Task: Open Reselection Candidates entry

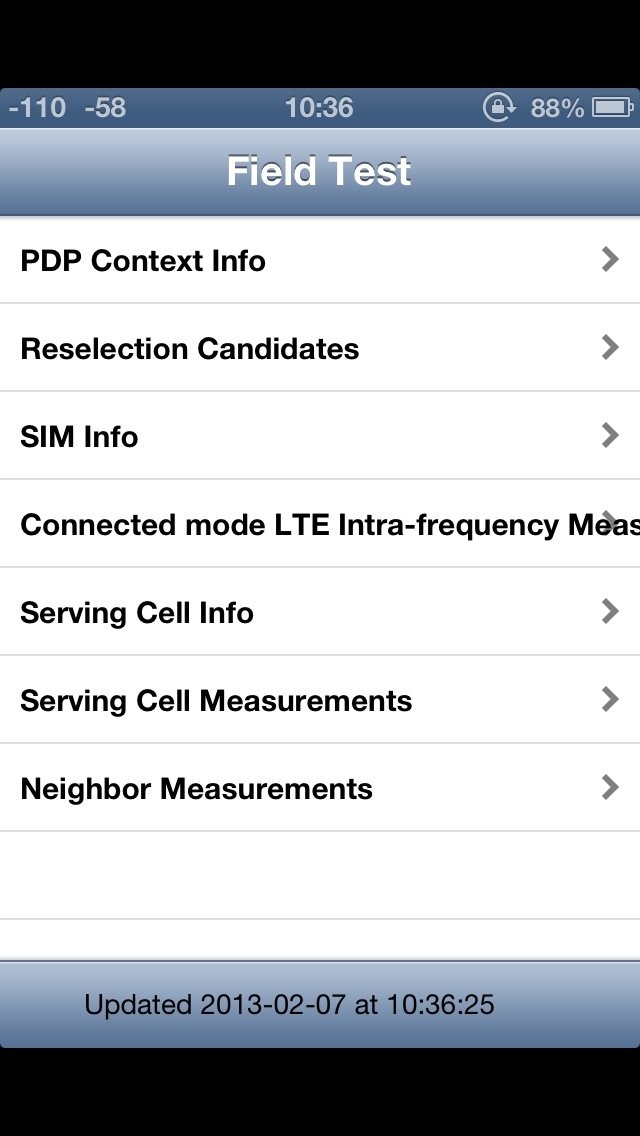Action: pos(190,349)
